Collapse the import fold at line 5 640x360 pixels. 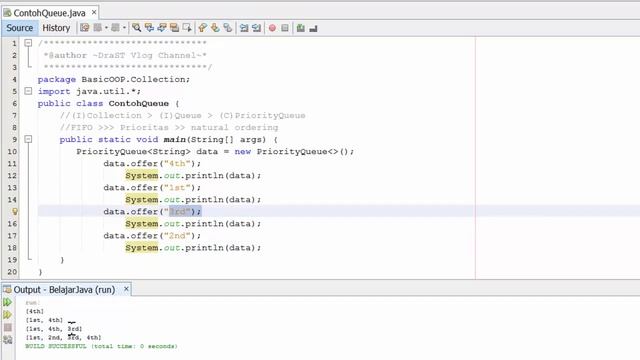click(x=28, y=91)
